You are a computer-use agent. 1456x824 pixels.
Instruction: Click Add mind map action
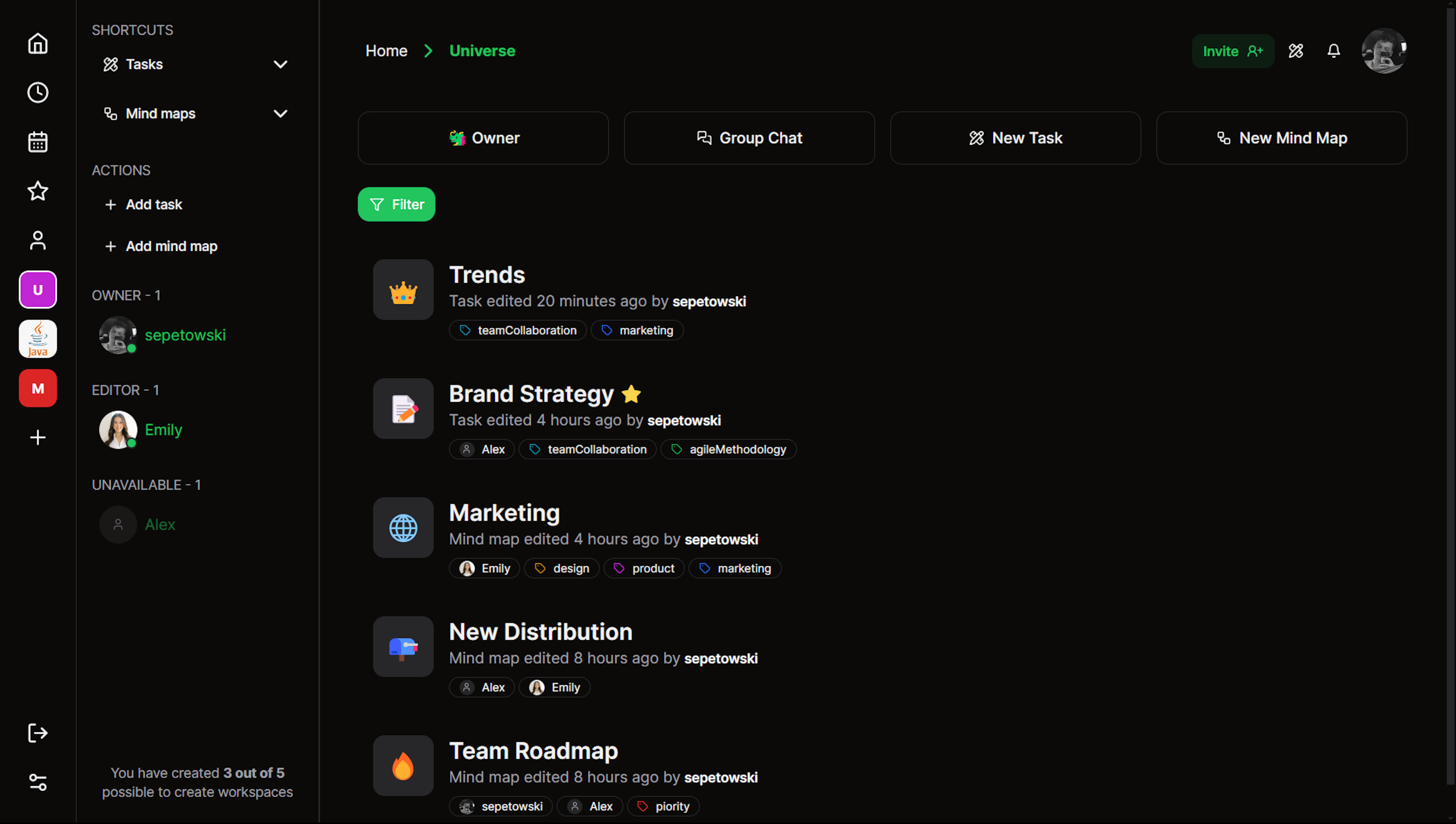coord(161,246)
